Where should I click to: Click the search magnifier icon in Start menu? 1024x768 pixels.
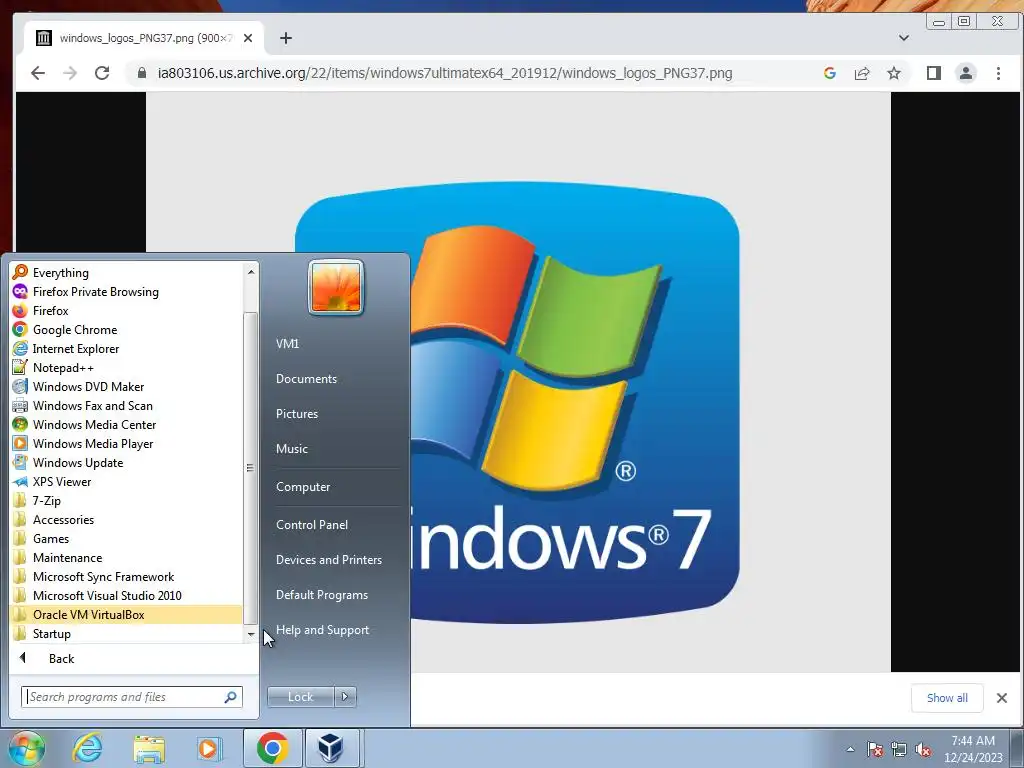point(231,697)
